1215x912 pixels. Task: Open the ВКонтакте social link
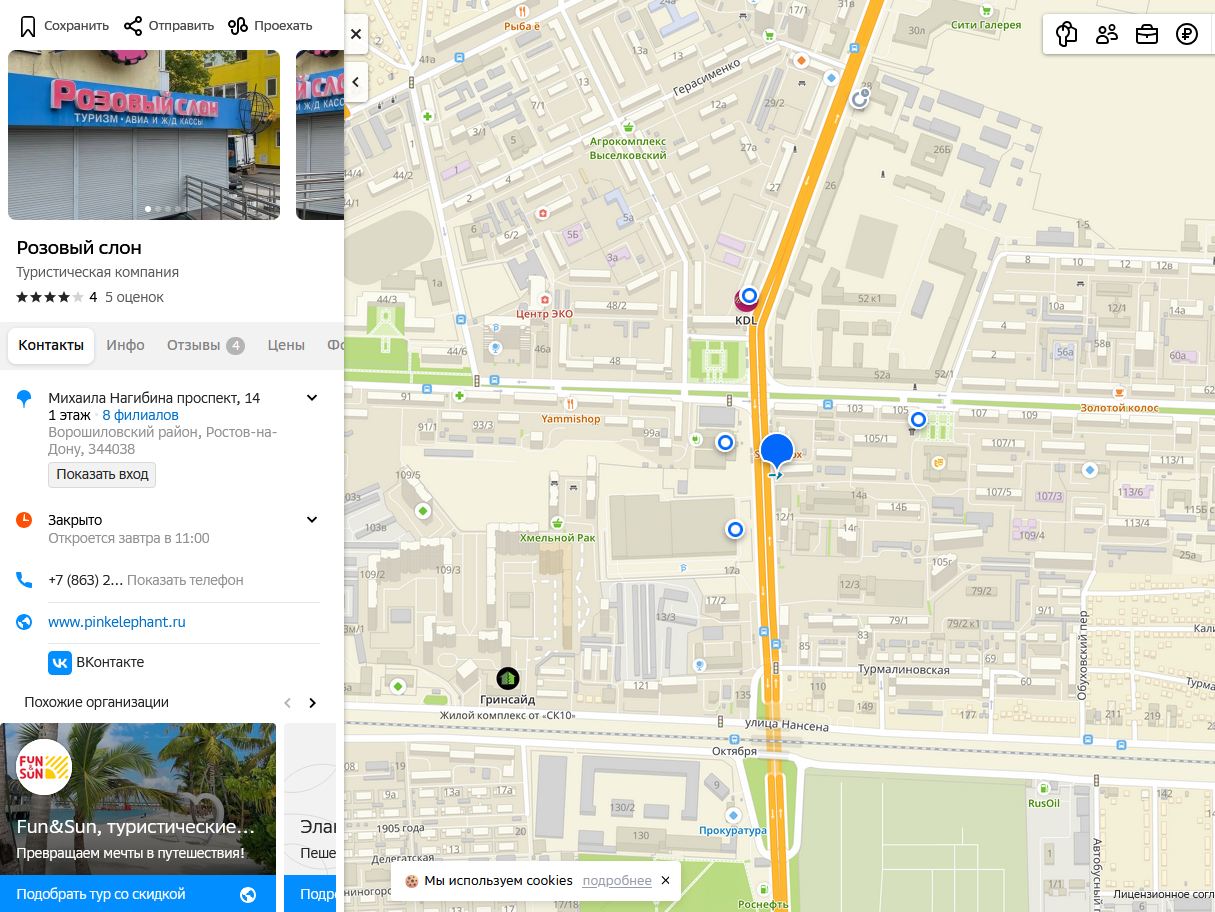(110, 662)
